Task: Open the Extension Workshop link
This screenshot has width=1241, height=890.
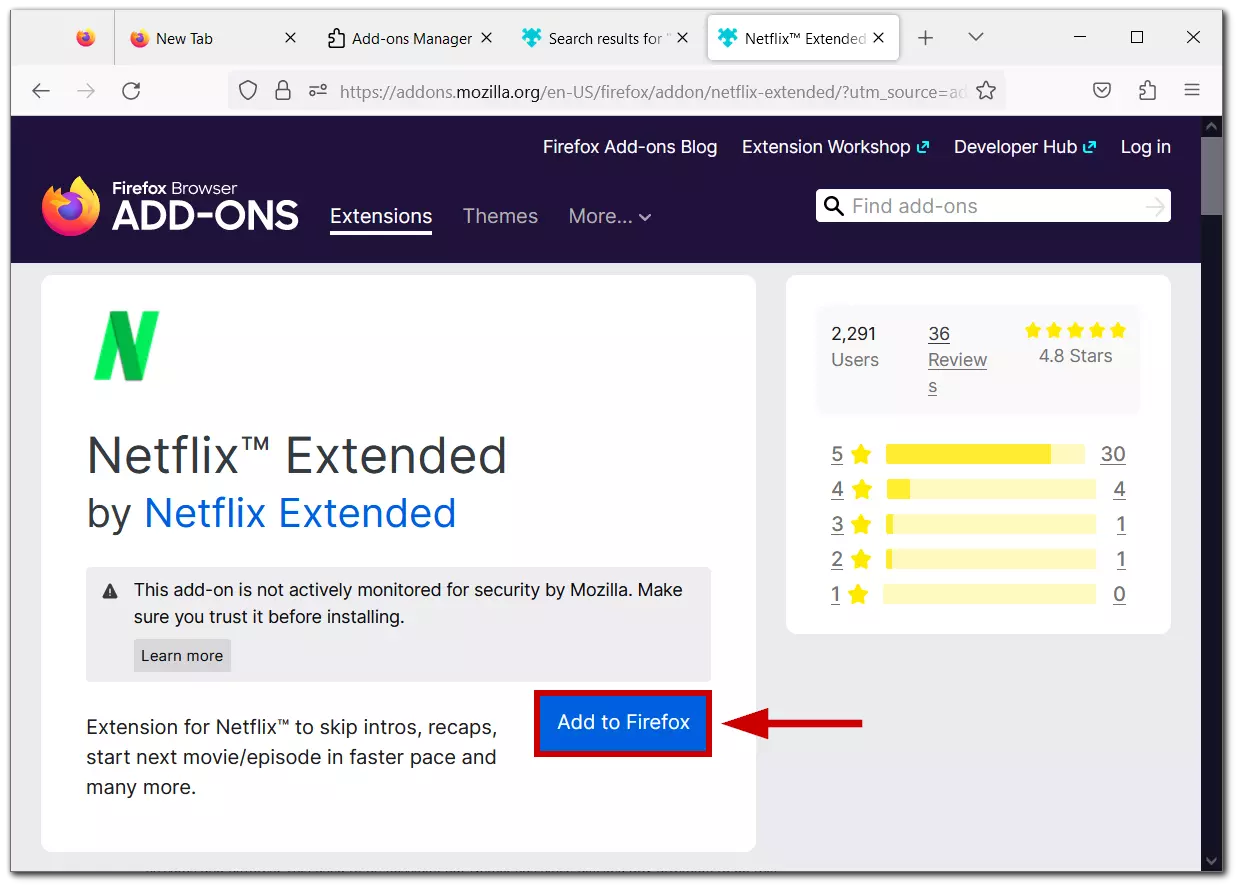Action: pyautogui.click(x=836, y=147)
